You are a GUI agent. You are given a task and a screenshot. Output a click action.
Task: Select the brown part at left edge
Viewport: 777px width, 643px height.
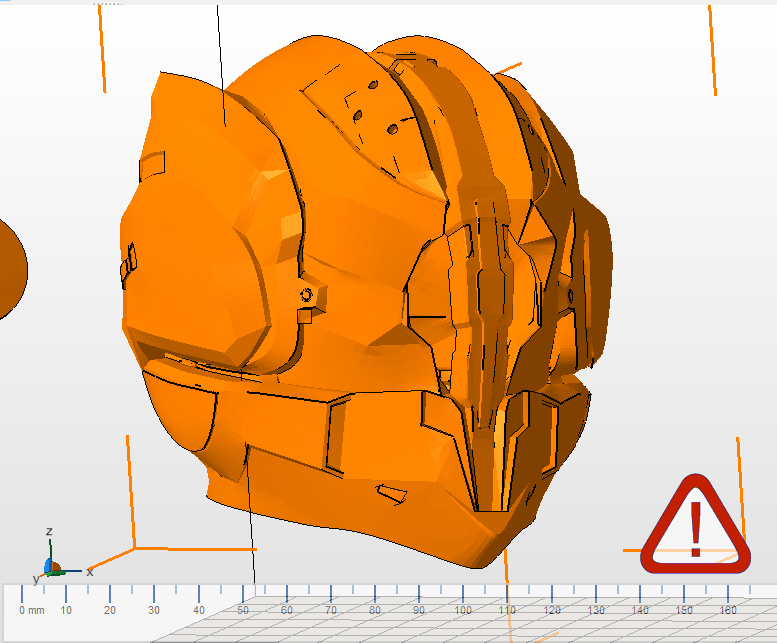pos(12,269)
